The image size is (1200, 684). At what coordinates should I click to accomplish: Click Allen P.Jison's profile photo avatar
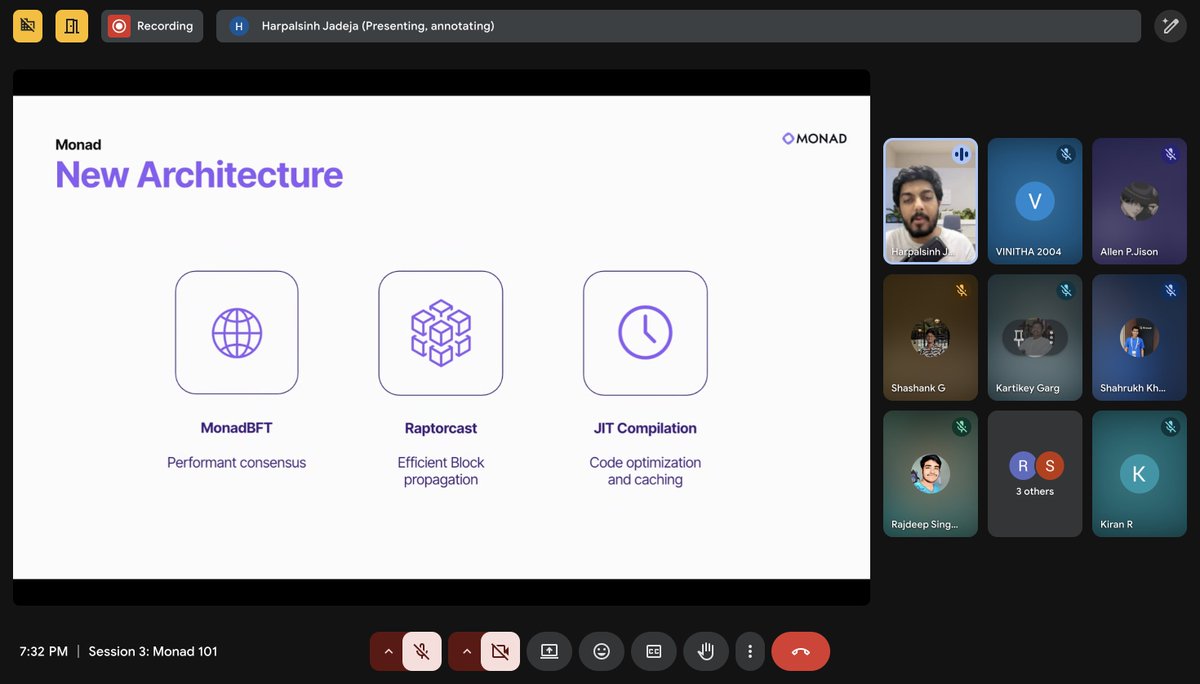(1139, 201)
